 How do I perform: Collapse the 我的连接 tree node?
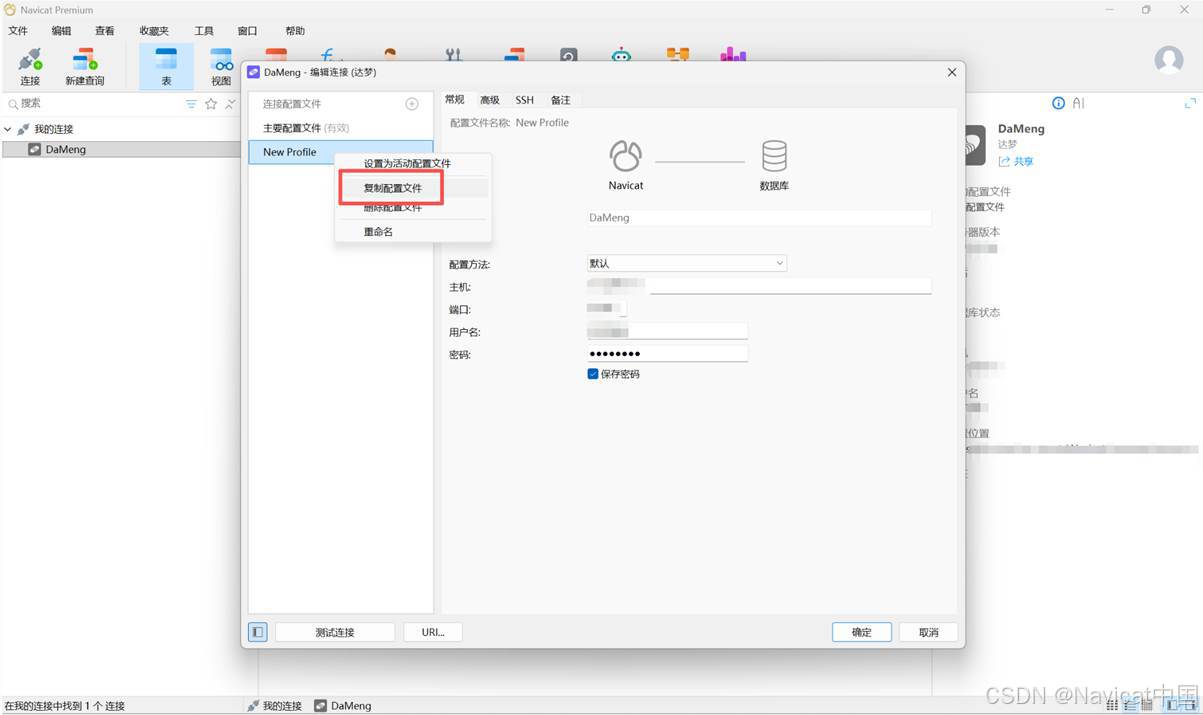tap(8, 129)
